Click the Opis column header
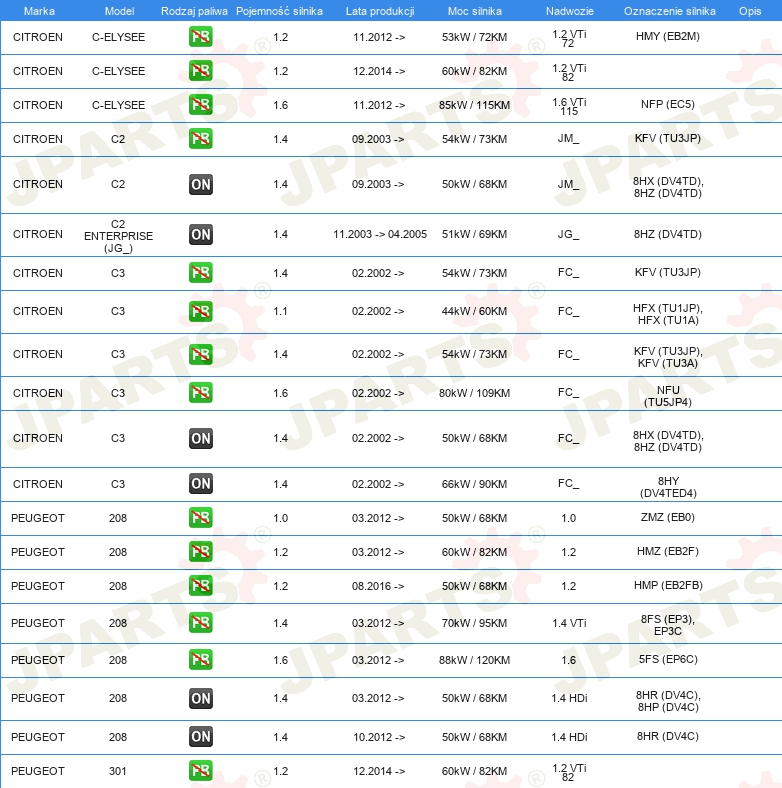The image size is (782, 788). point(749,11)
